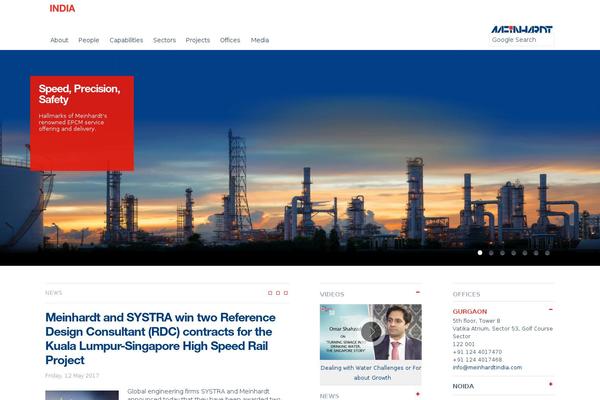The image size is (600, 400).
Task: Click the OFFICES section heading
Action: [466, 294]
